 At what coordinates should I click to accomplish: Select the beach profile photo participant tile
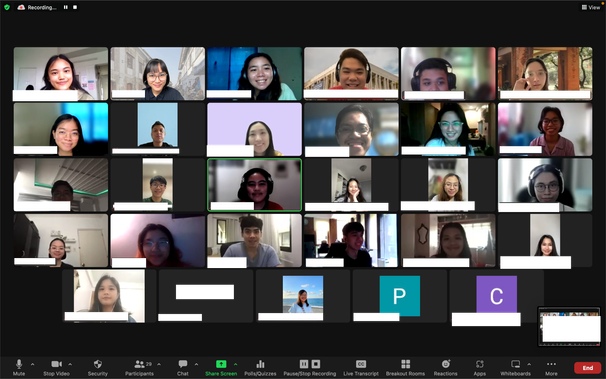coord(303,296)
